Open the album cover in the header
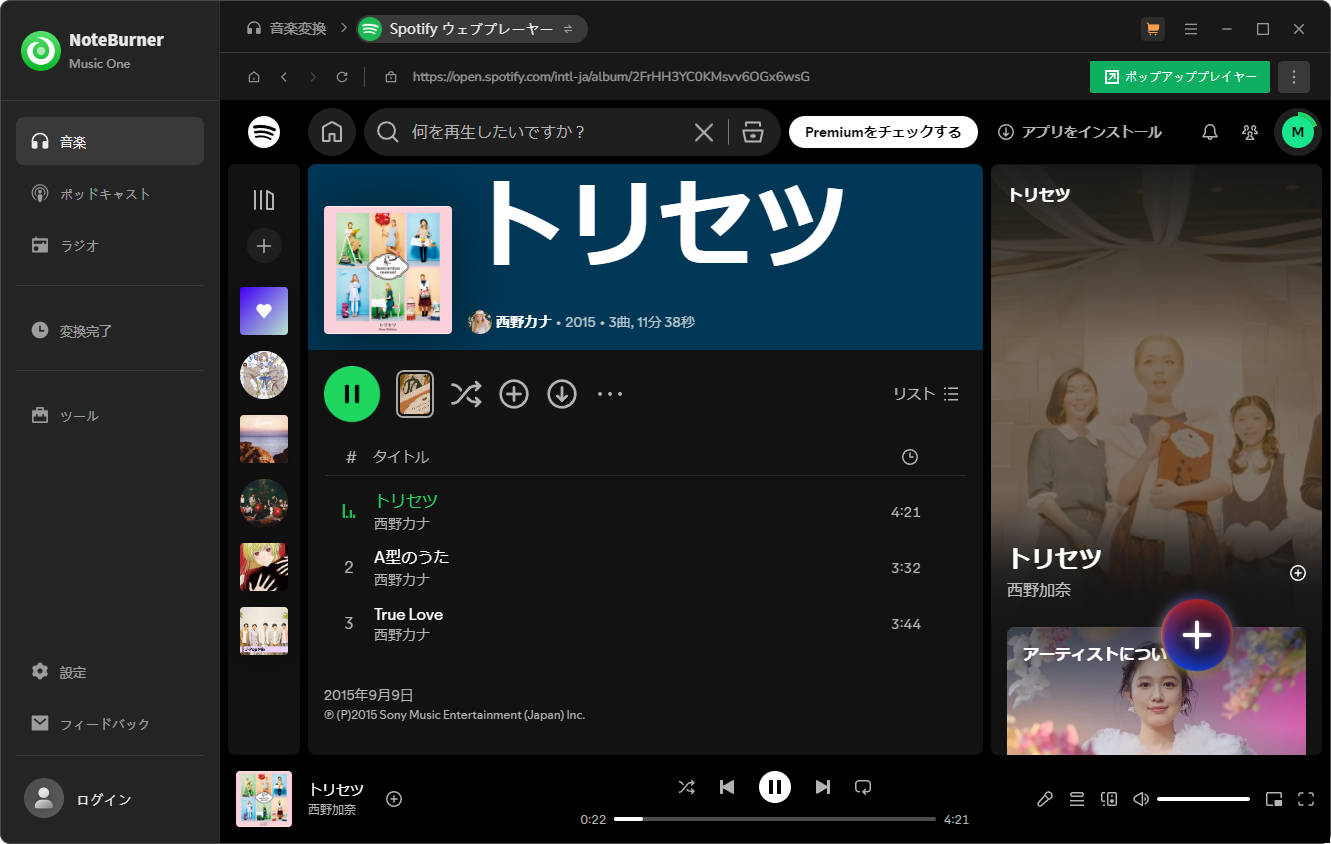1331x844 pixels. pyautogui.click(x=388, y=270)
